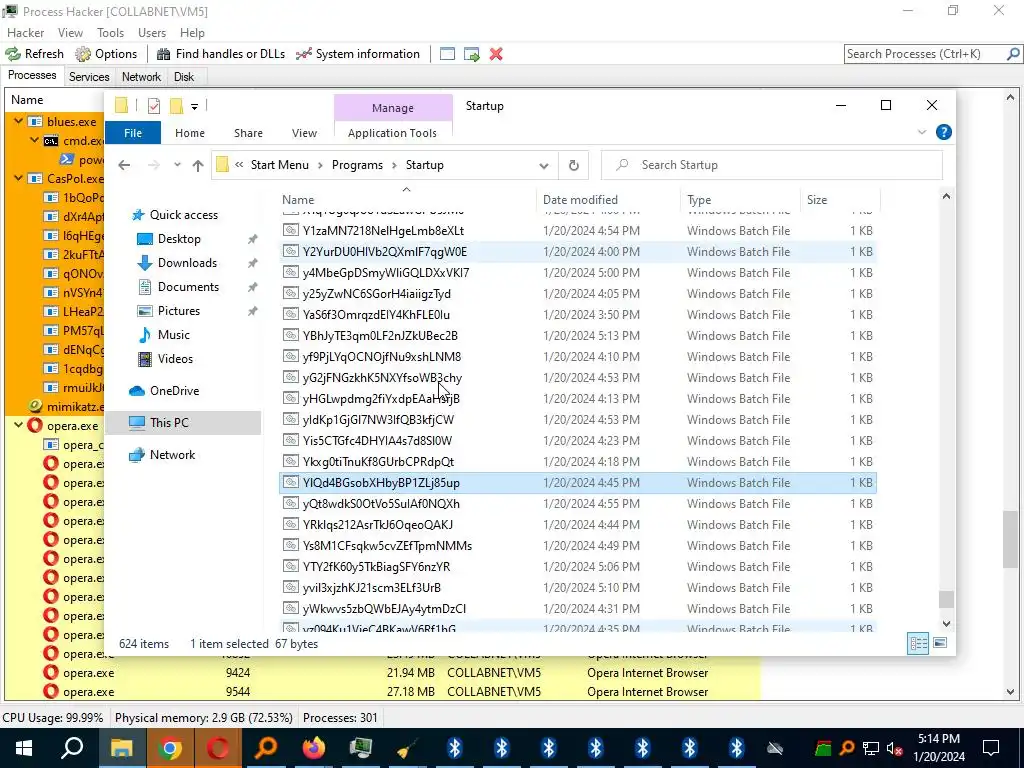Open Windows Start menu
1024x768 pixels.
pyautogui.click(x=24, y=748)
